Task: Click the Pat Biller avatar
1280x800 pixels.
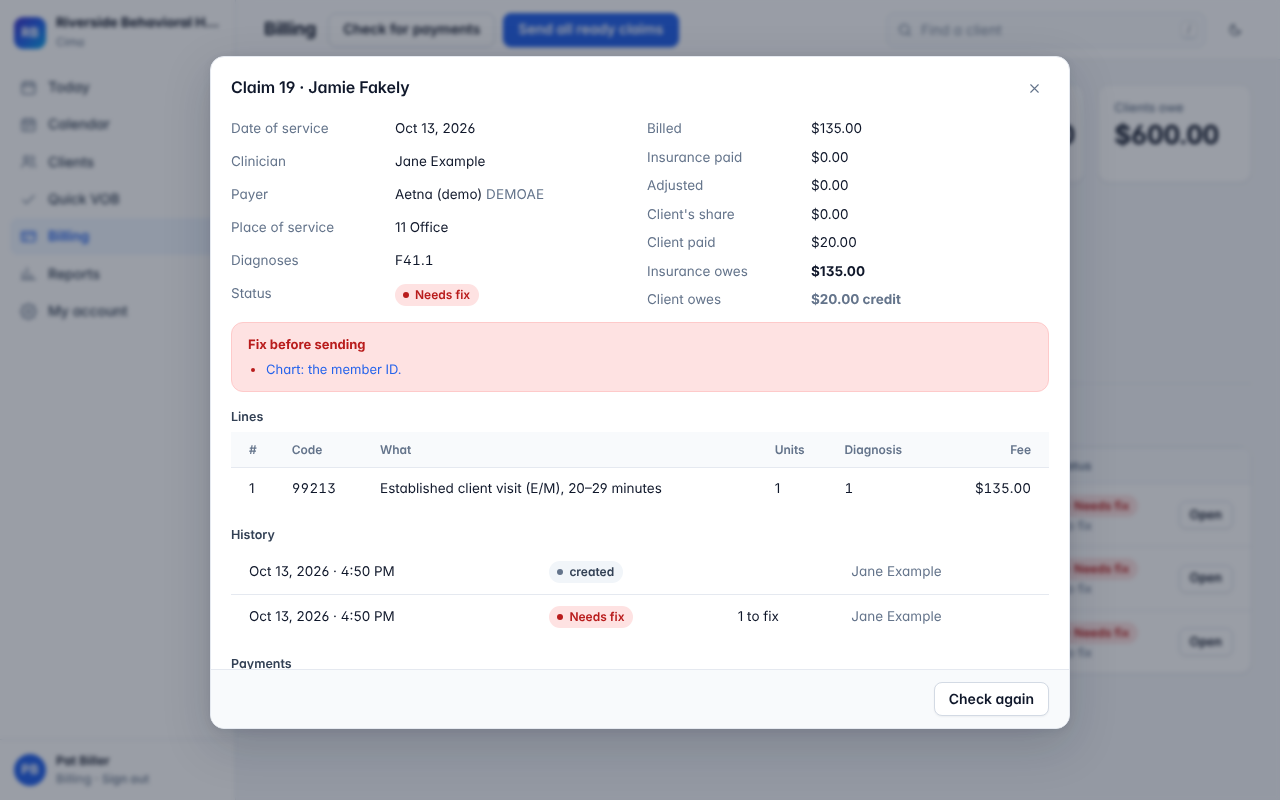Action: [x=29, y=769]
